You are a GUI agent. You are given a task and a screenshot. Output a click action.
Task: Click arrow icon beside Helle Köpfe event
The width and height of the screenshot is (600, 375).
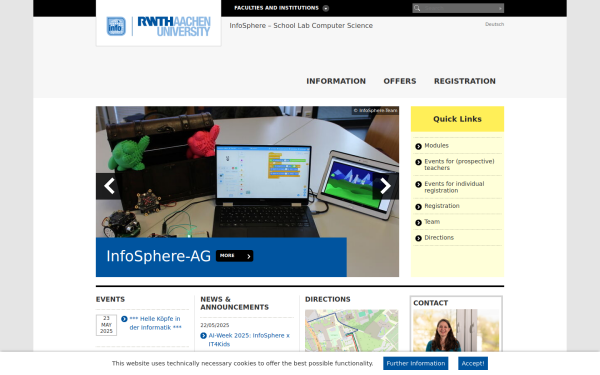click(124, 319)
